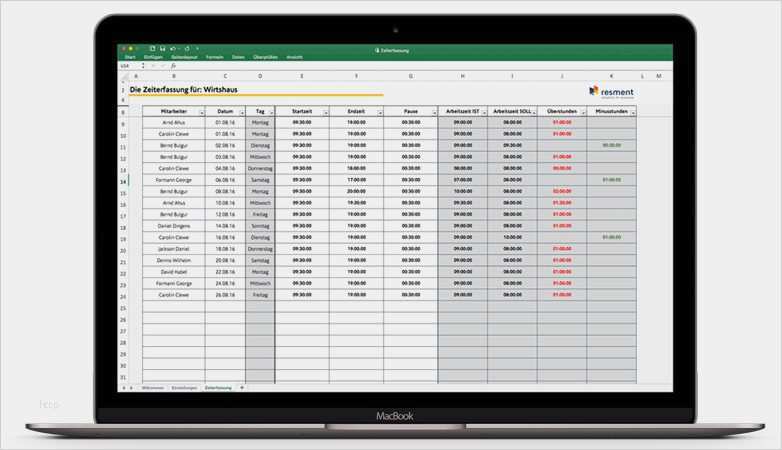Select column B header
Screen dimensions: 782x450
click(x=174, y=76)
